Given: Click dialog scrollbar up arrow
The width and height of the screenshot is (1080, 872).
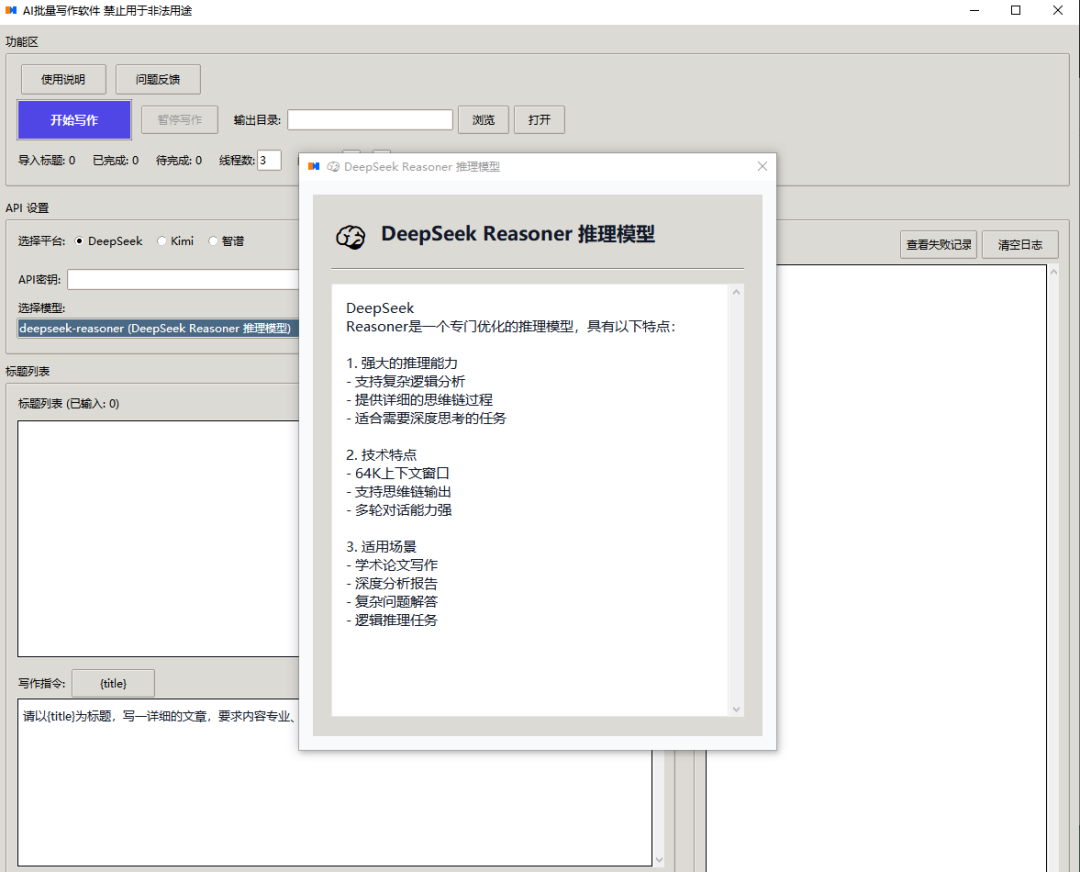Looking at the screenshot, I should tap(736, 293).
